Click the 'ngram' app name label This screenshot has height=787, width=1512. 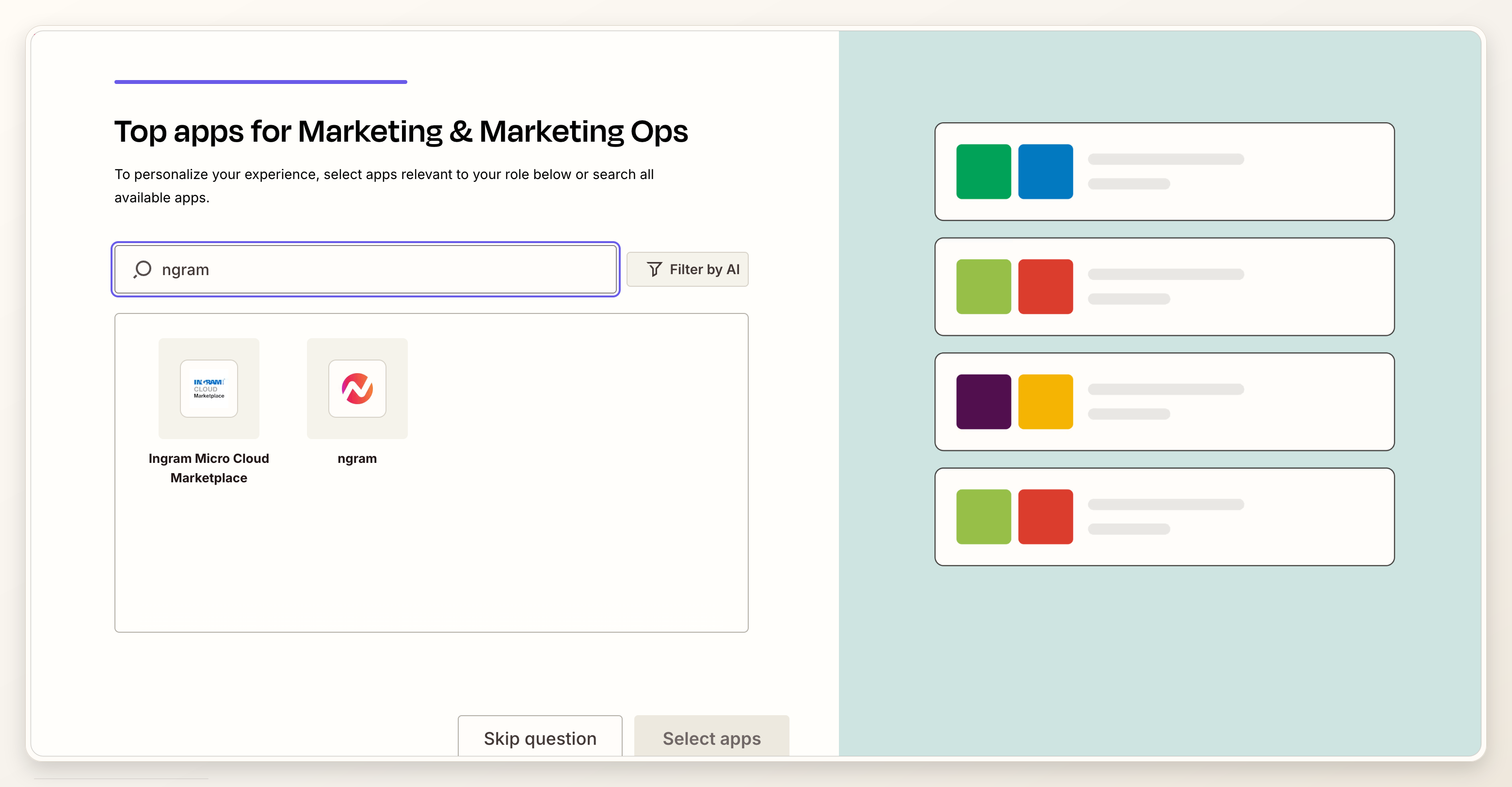point(357,459)
